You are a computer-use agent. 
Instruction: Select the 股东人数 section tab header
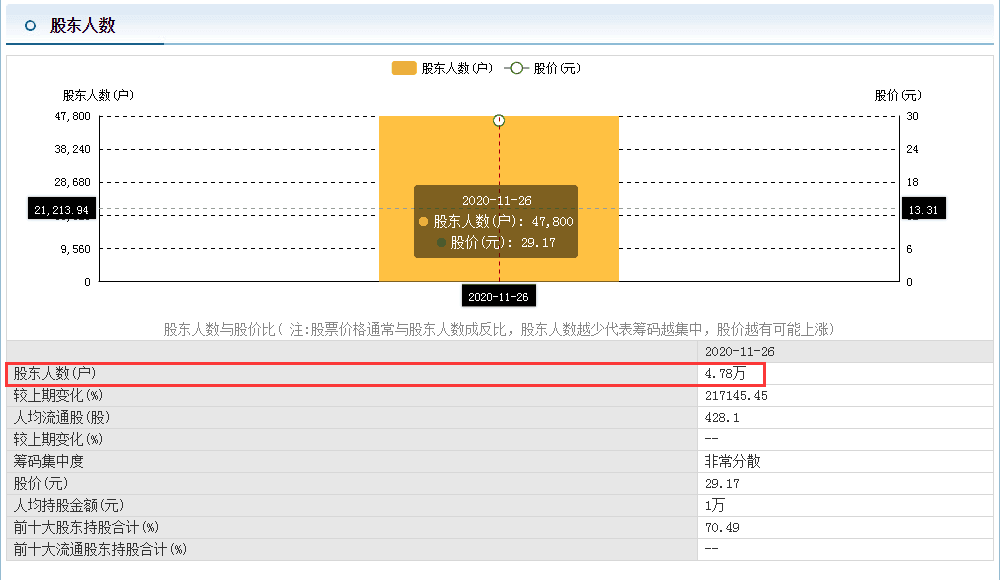(82, 26)
